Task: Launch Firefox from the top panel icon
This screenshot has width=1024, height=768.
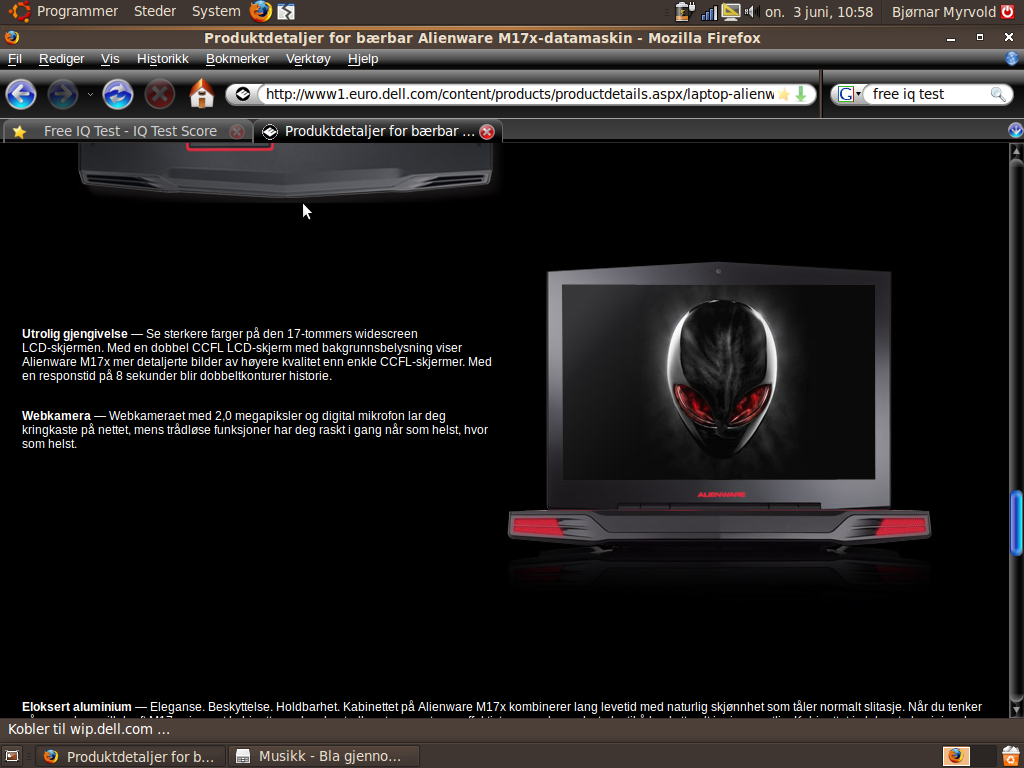Action: [260, 11]
